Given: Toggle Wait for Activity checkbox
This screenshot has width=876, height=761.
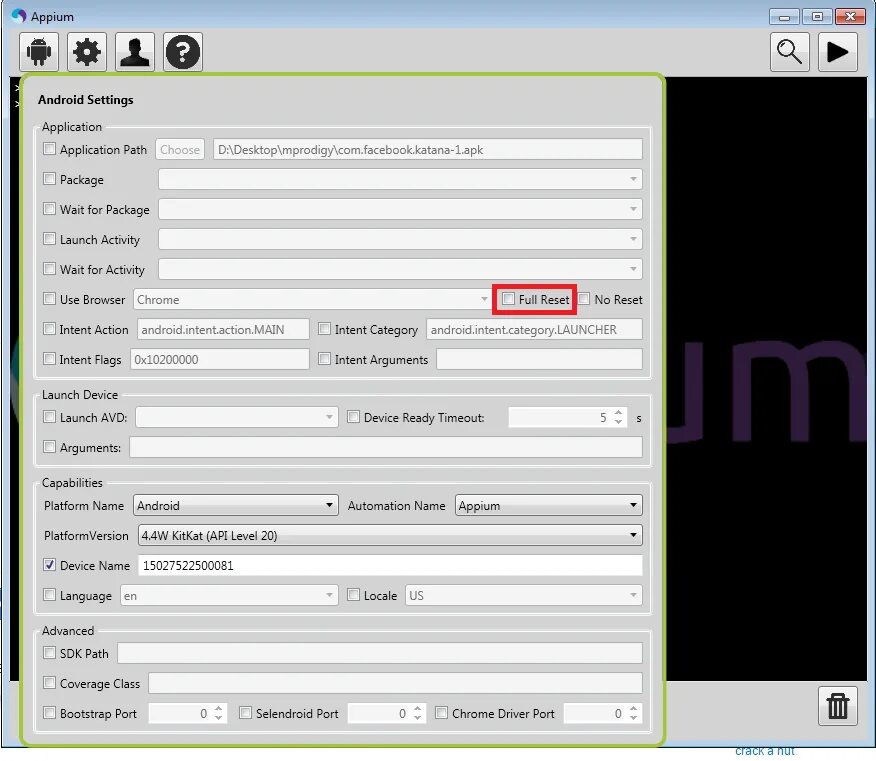Looking at the screenshot, I should (x=50, y=269).
